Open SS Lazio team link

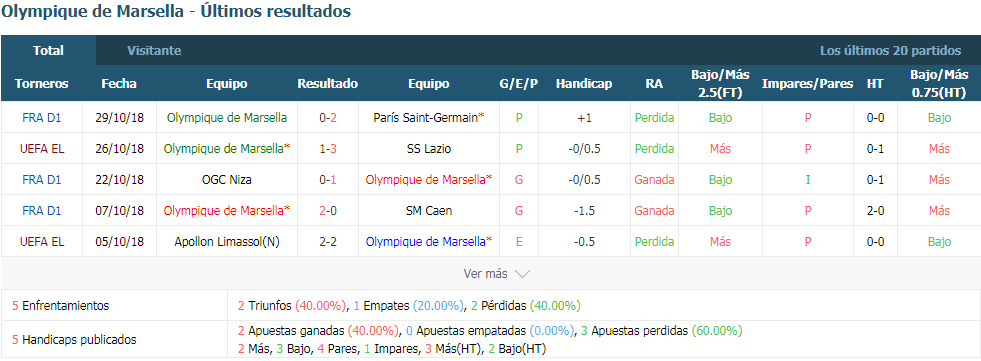[429, 148]
